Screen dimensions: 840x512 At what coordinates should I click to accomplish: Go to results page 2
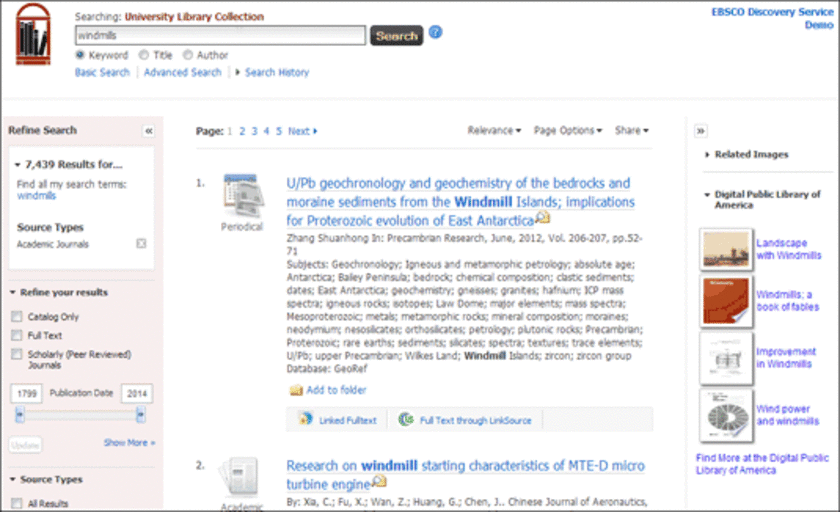[x=242, y=131]
